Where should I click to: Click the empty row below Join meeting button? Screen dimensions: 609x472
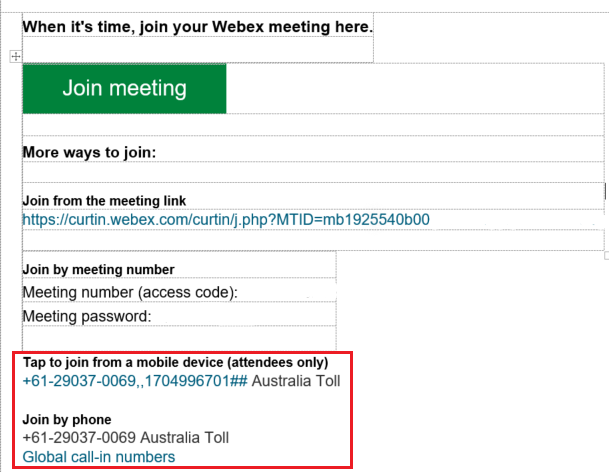click(x=312, y=124)
